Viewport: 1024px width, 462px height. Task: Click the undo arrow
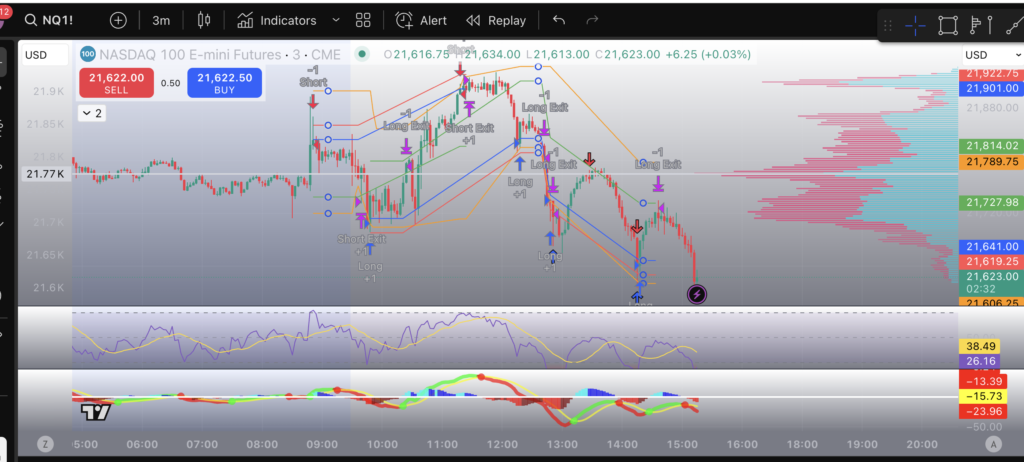559,20
